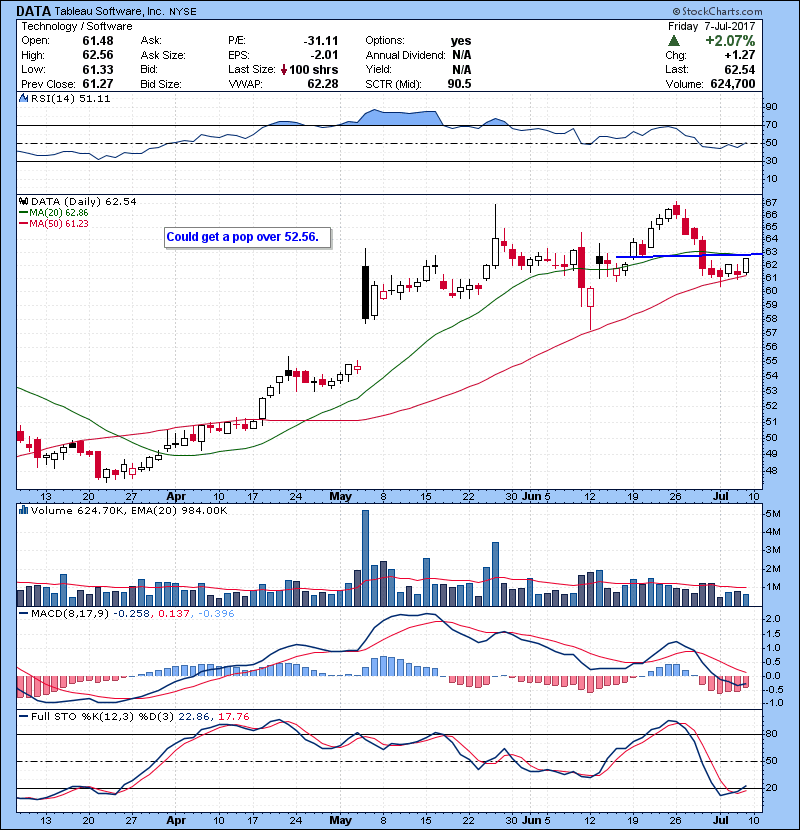This screenshot has height=830, width=800.
Task: Click the DATA (Daily) candlestick icon
Action: (x=23, y=202)
